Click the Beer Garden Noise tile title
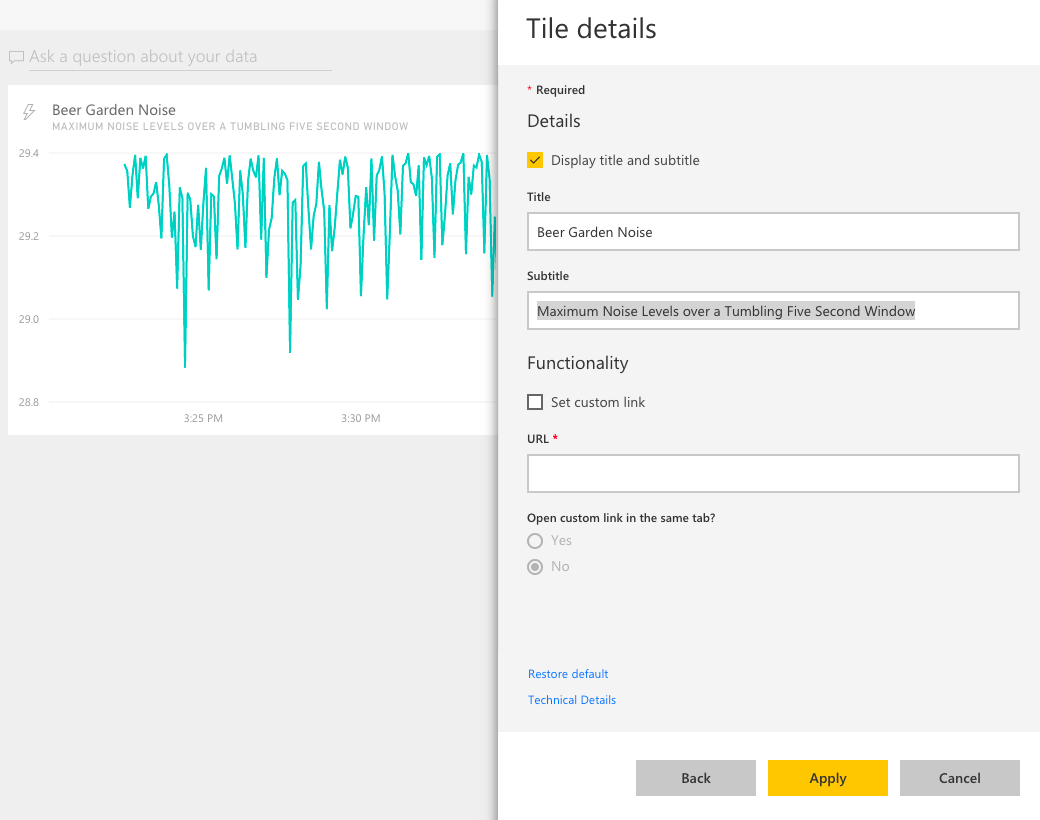 (x=113, y=110)
